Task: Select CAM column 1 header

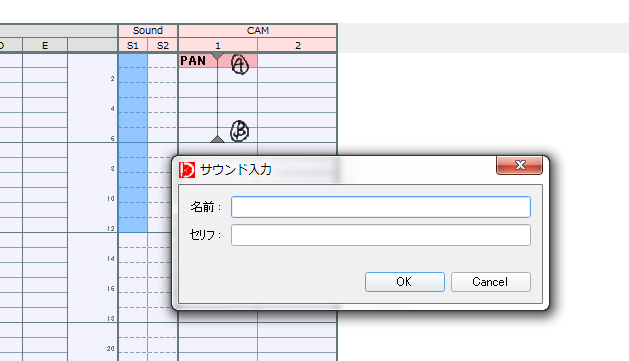Action: coord(218,46)
